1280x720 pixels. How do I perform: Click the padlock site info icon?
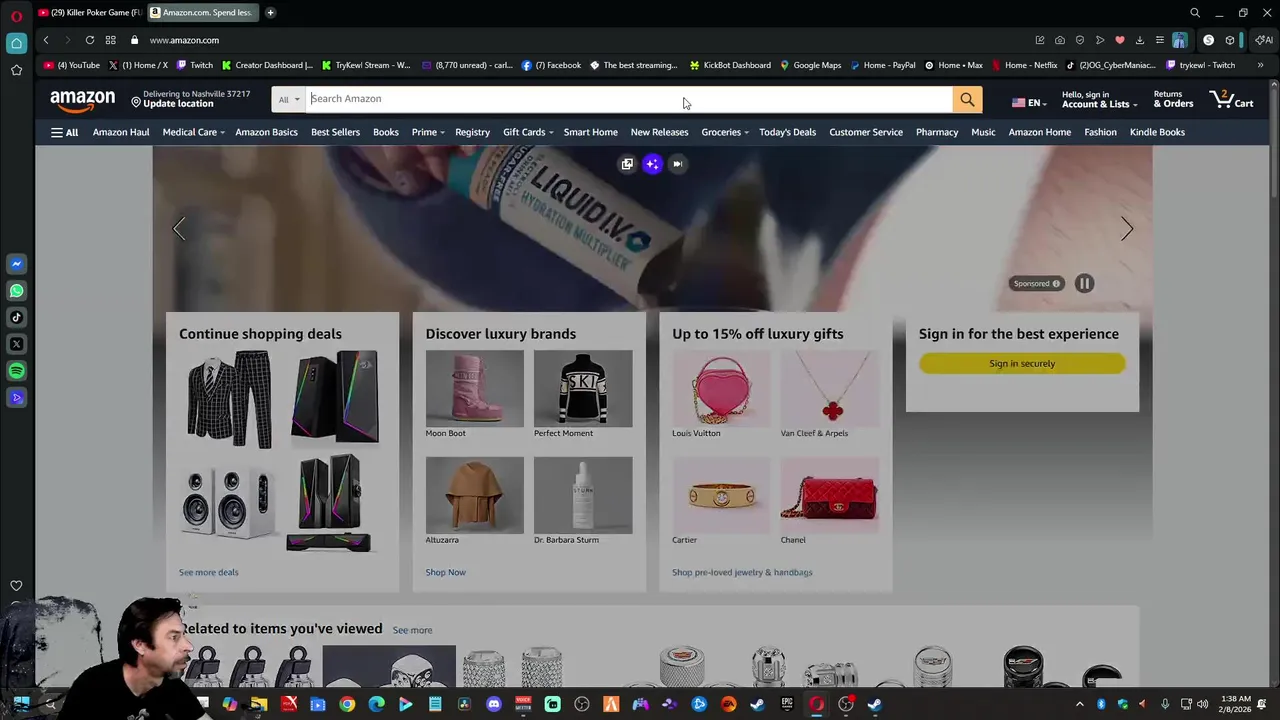(134, 40)
